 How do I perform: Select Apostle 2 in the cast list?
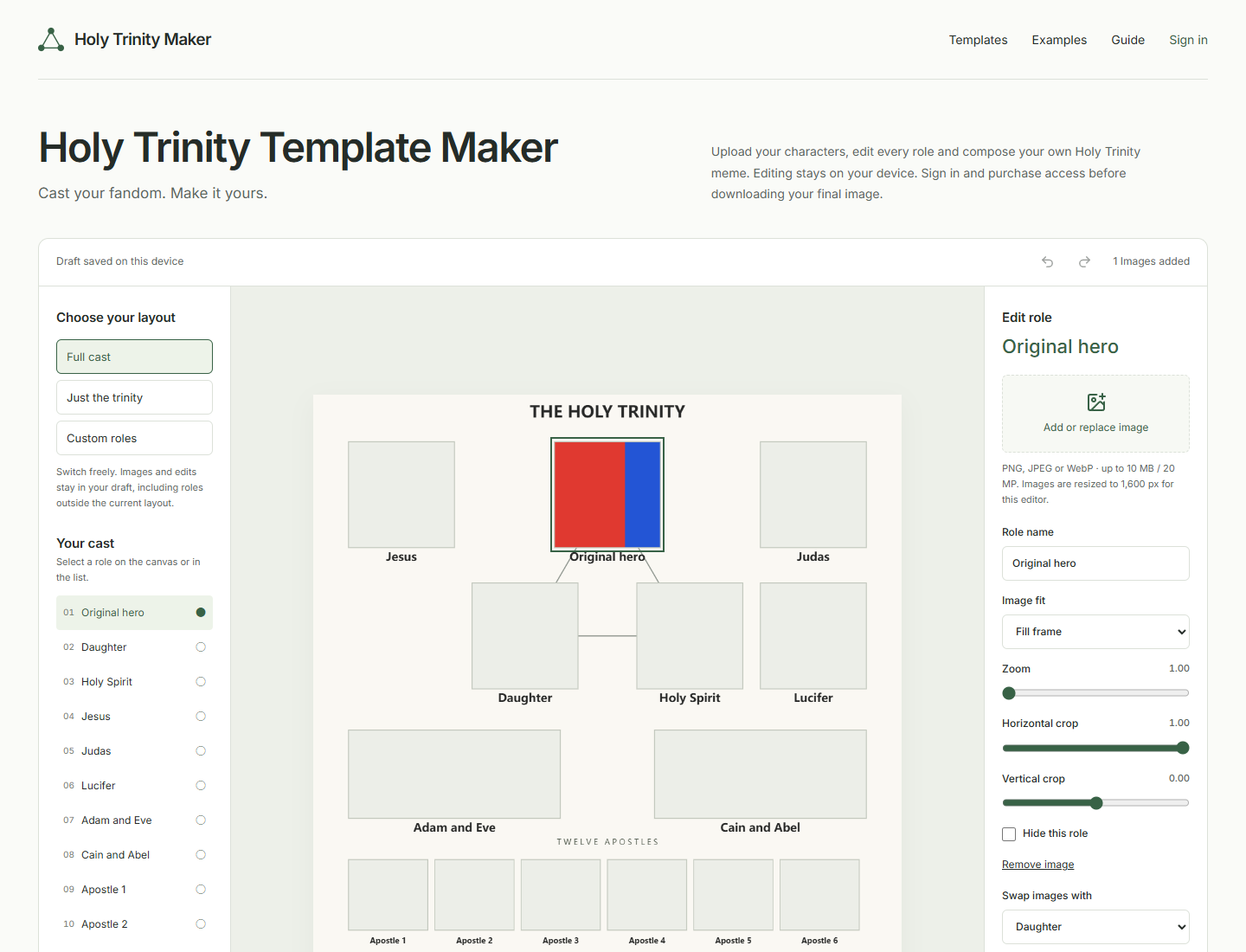134,924
